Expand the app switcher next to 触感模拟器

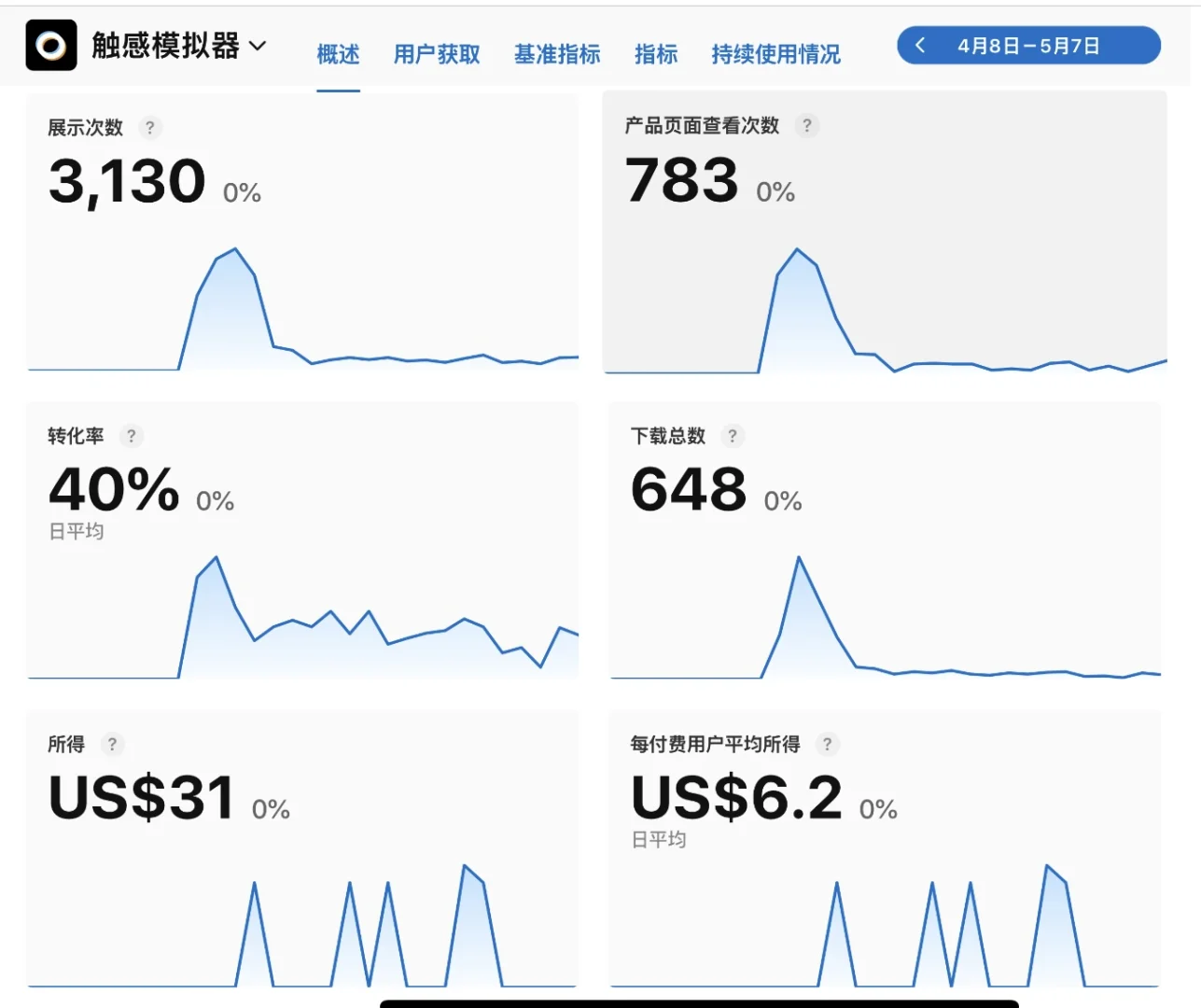point(258,45)
